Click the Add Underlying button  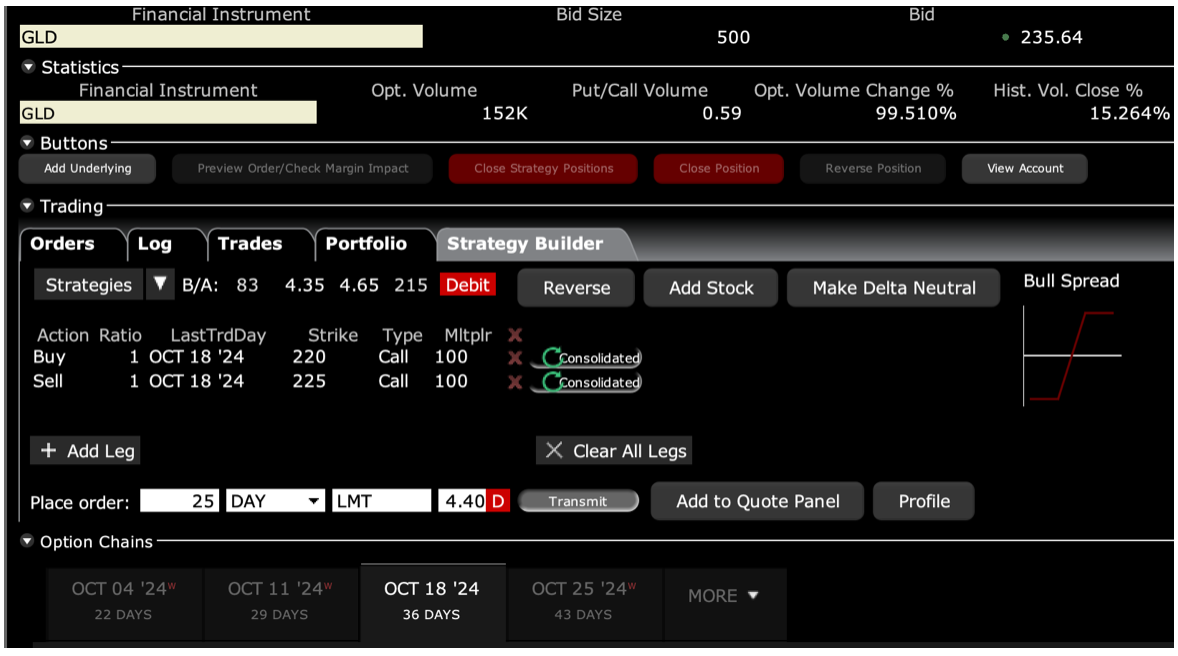pos(87,168)
